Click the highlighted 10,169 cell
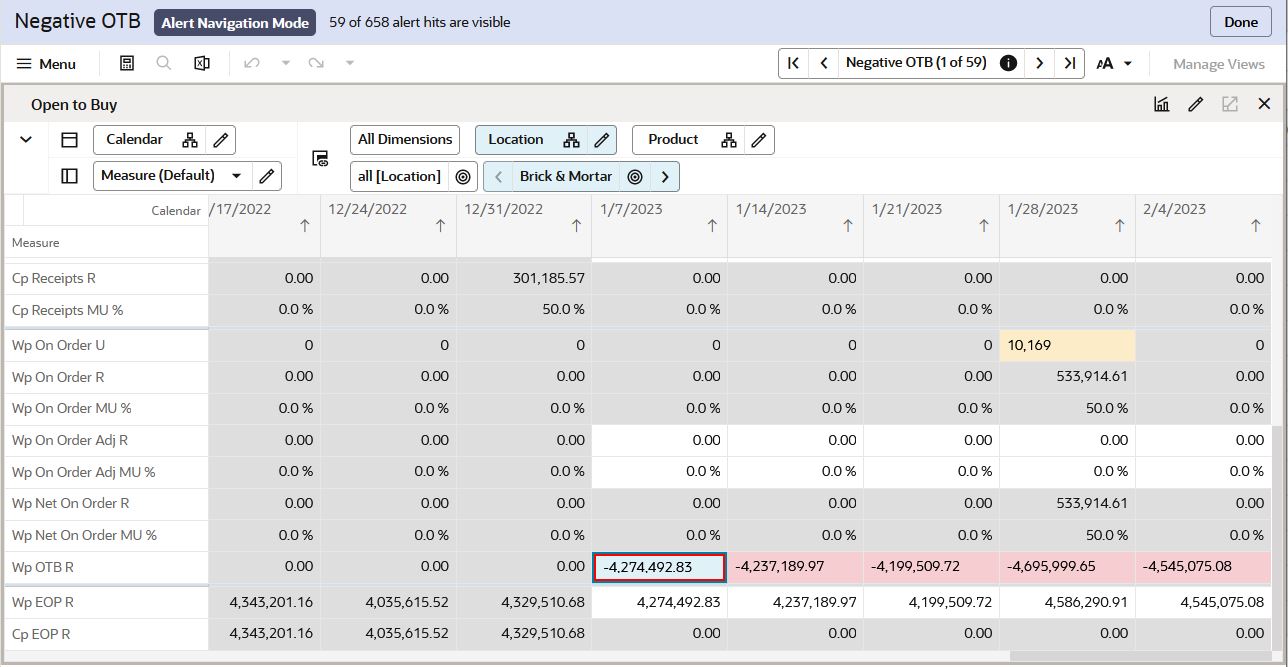1288x667 pixels. pos(1067,345)
